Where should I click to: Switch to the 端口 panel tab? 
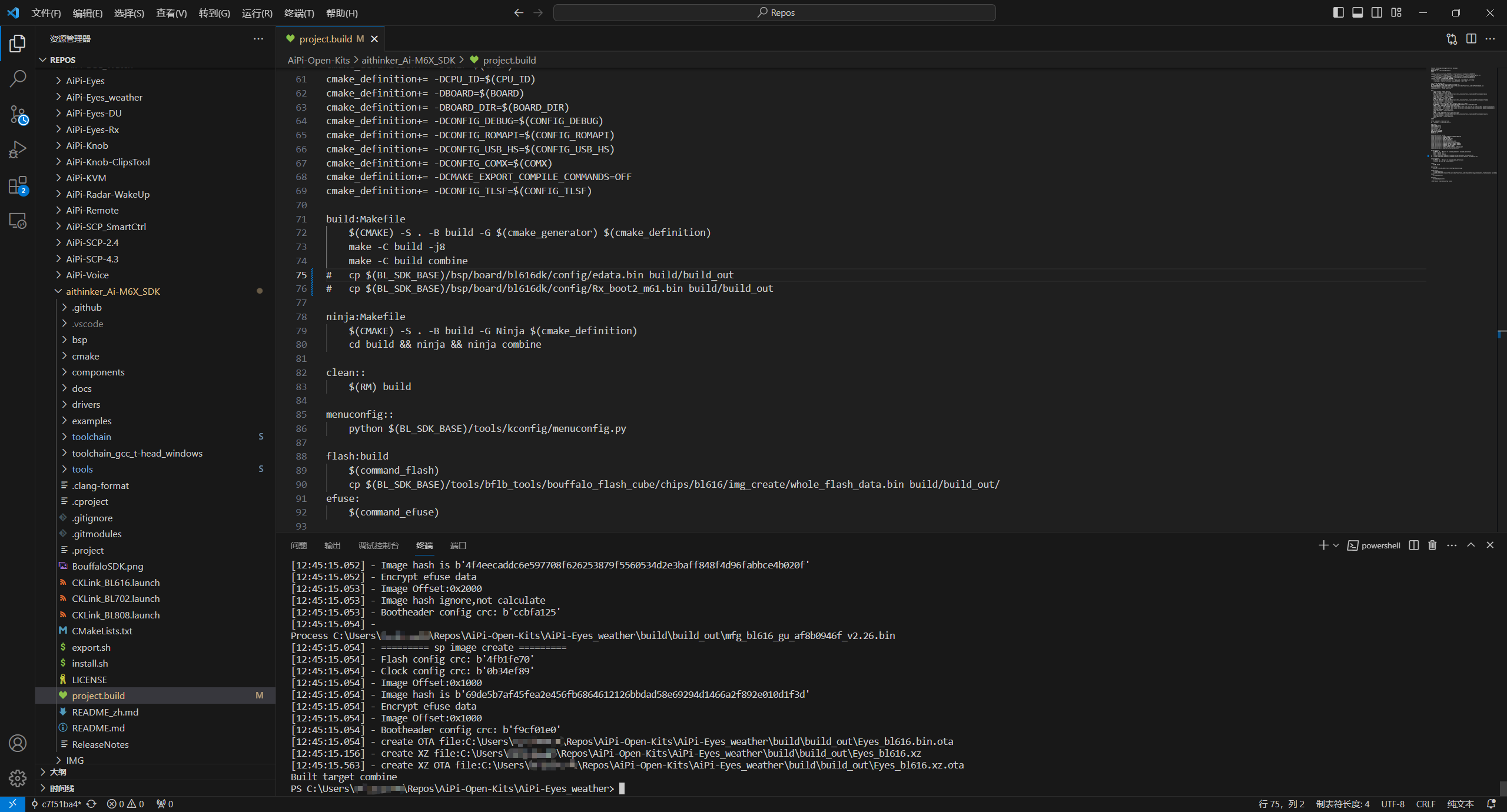[x=458, y=545]
